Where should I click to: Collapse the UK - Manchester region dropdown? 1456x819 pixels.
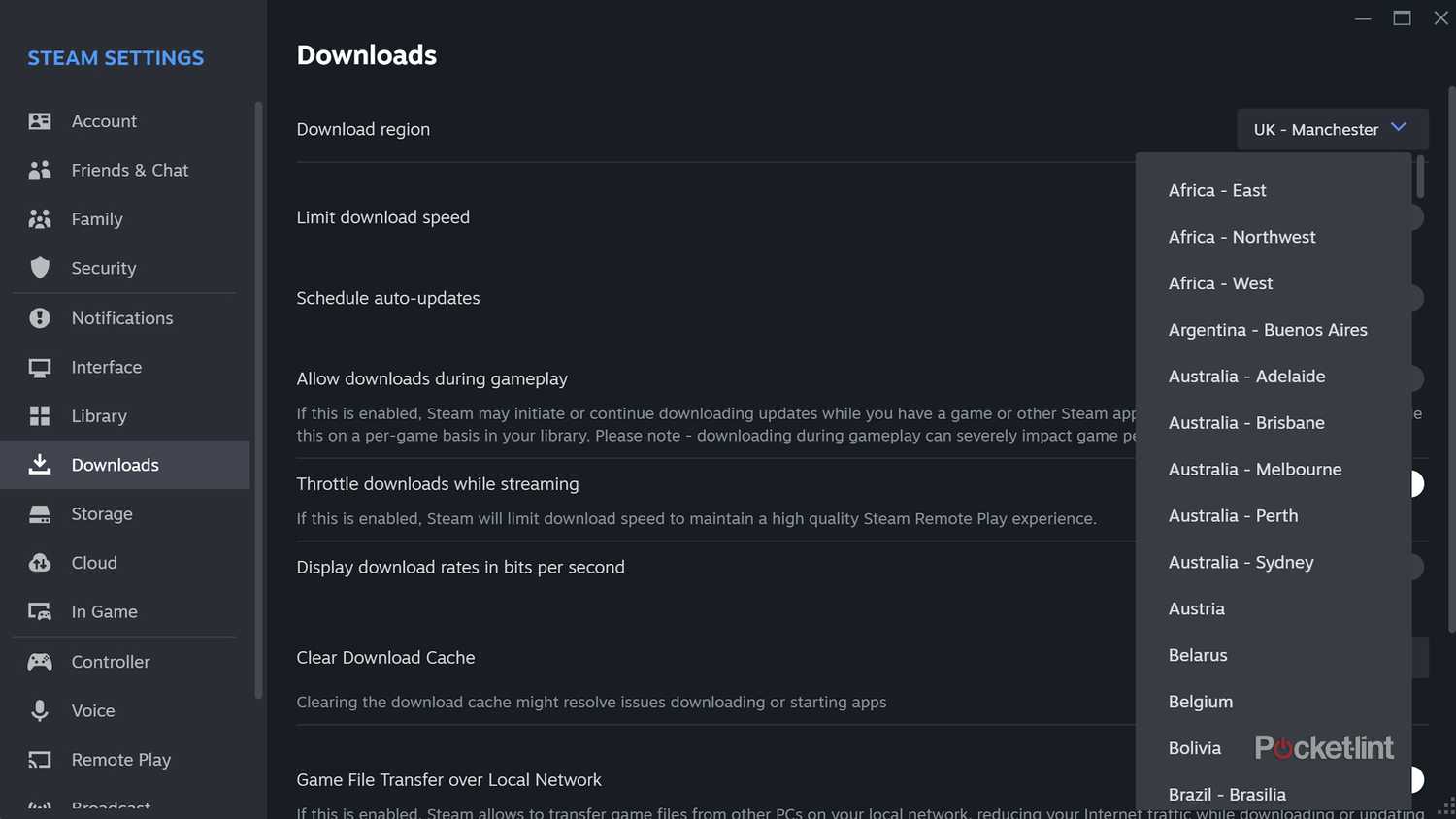pyautogui.click(x=1332, y=129)
